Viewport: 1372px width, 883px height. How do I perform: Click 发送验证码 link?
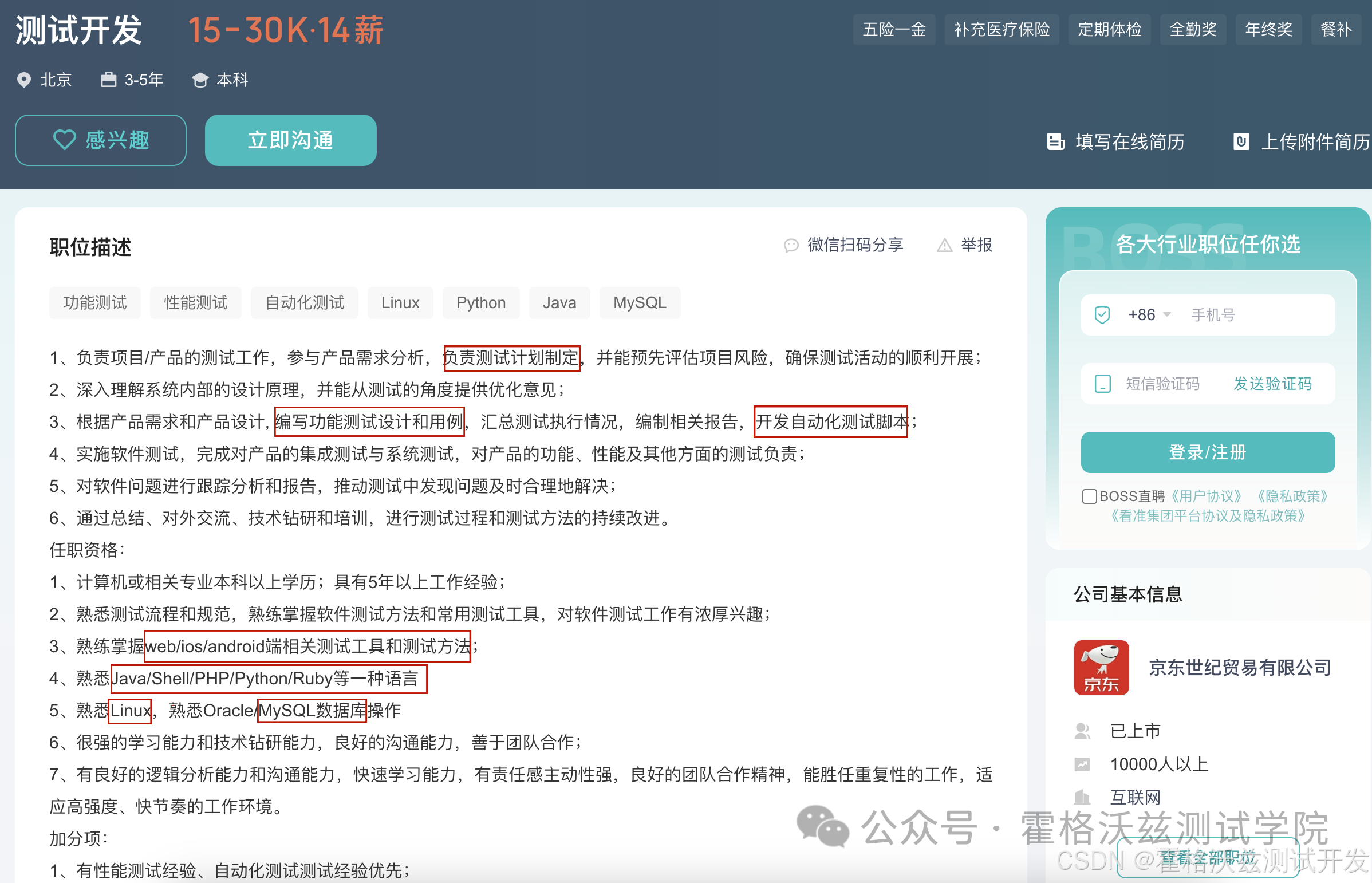[1272, 384]
